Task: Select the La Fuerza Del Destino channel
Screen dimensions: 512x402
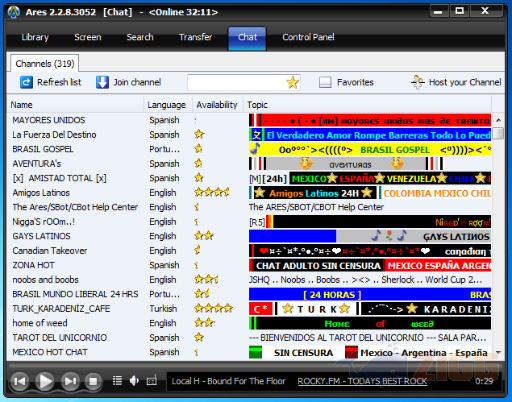Action: (54, 135)
